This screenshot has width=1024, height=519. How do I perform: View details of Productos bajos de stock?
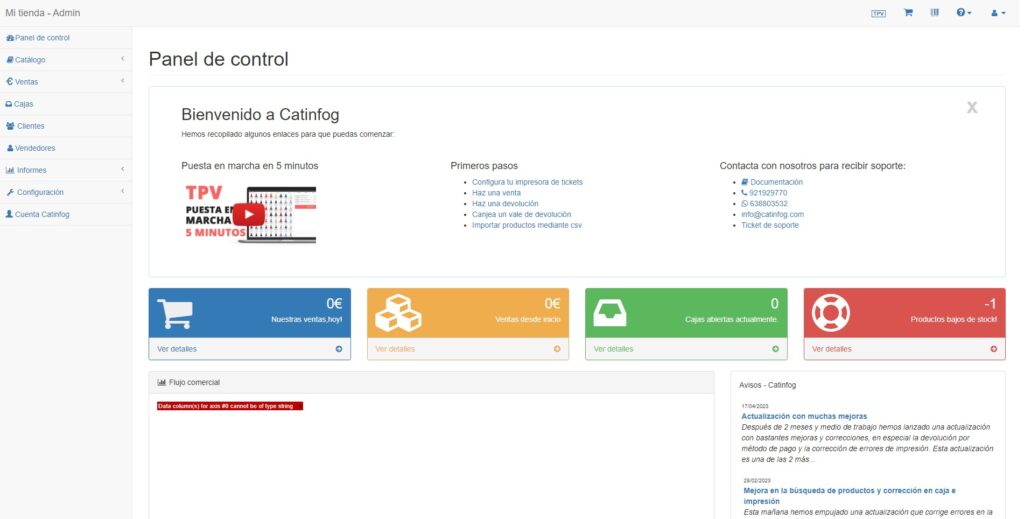pyautogui.click(x=904, y=349)
